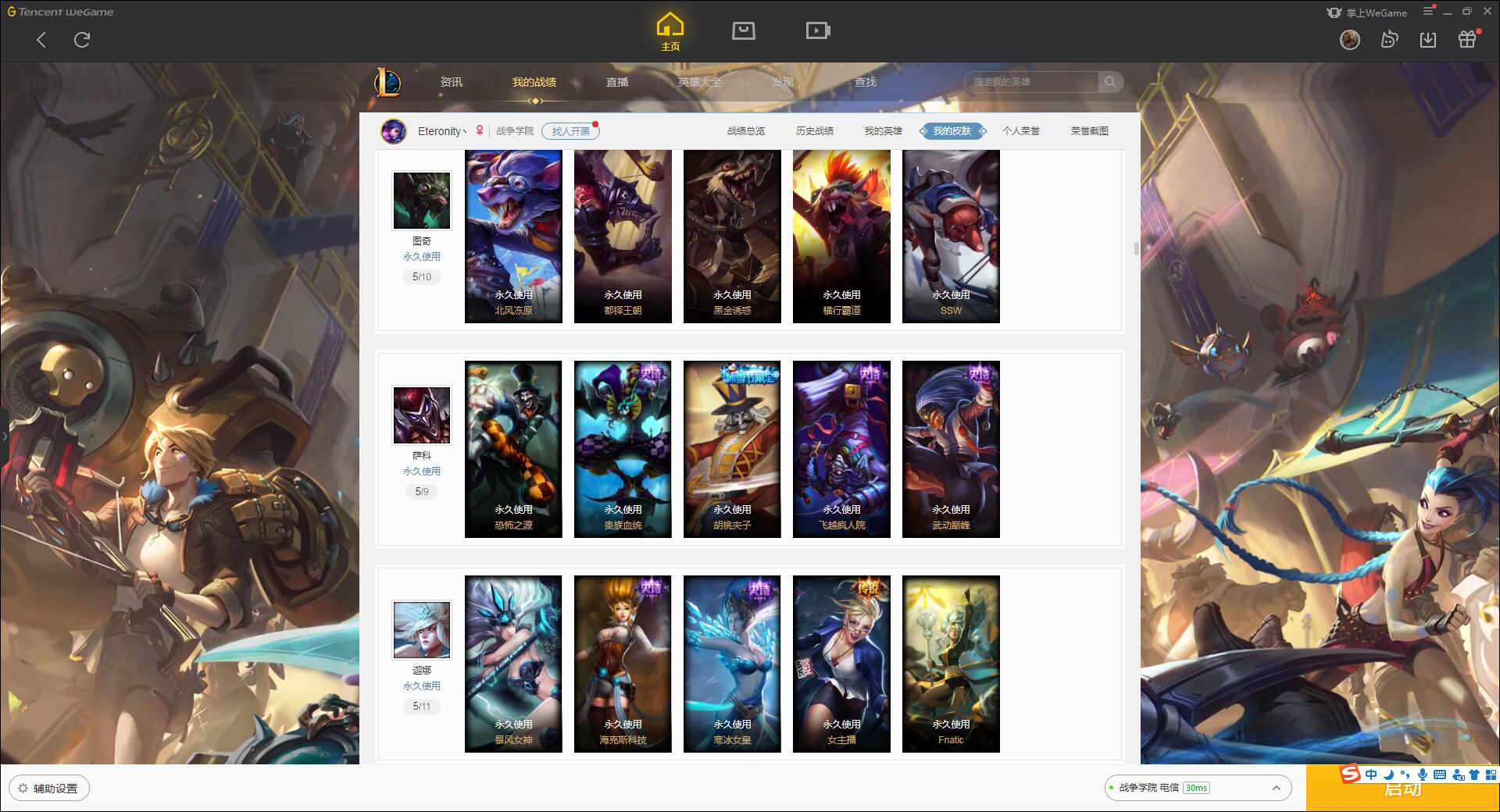The width and height of the screenshot is (1500, 812).
Task: Open the 发现 tab
Action: pyautogui.click(x=783, y=82)
